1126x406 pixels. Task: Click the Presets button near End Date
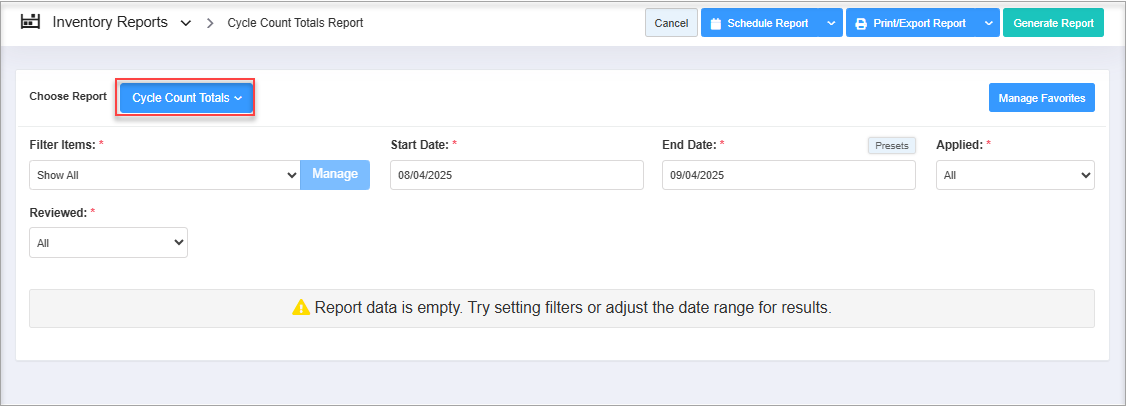891,145
